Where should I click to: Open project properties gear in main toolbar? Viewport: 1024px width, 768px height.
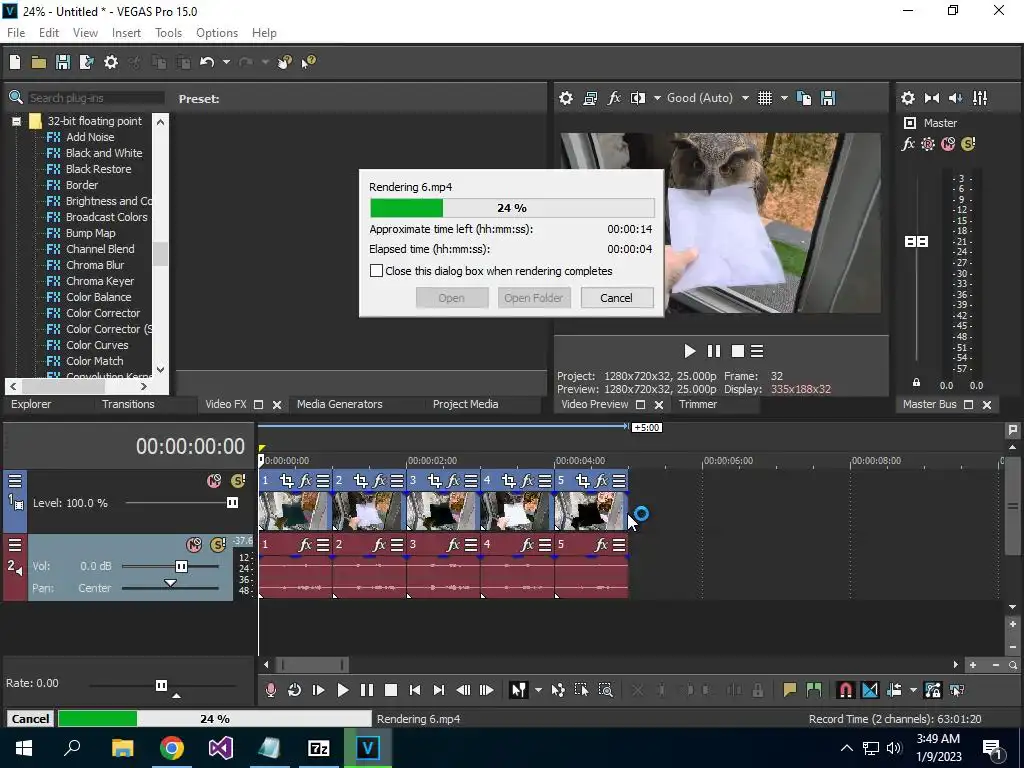pyautogui.click(x=111, y=62)
